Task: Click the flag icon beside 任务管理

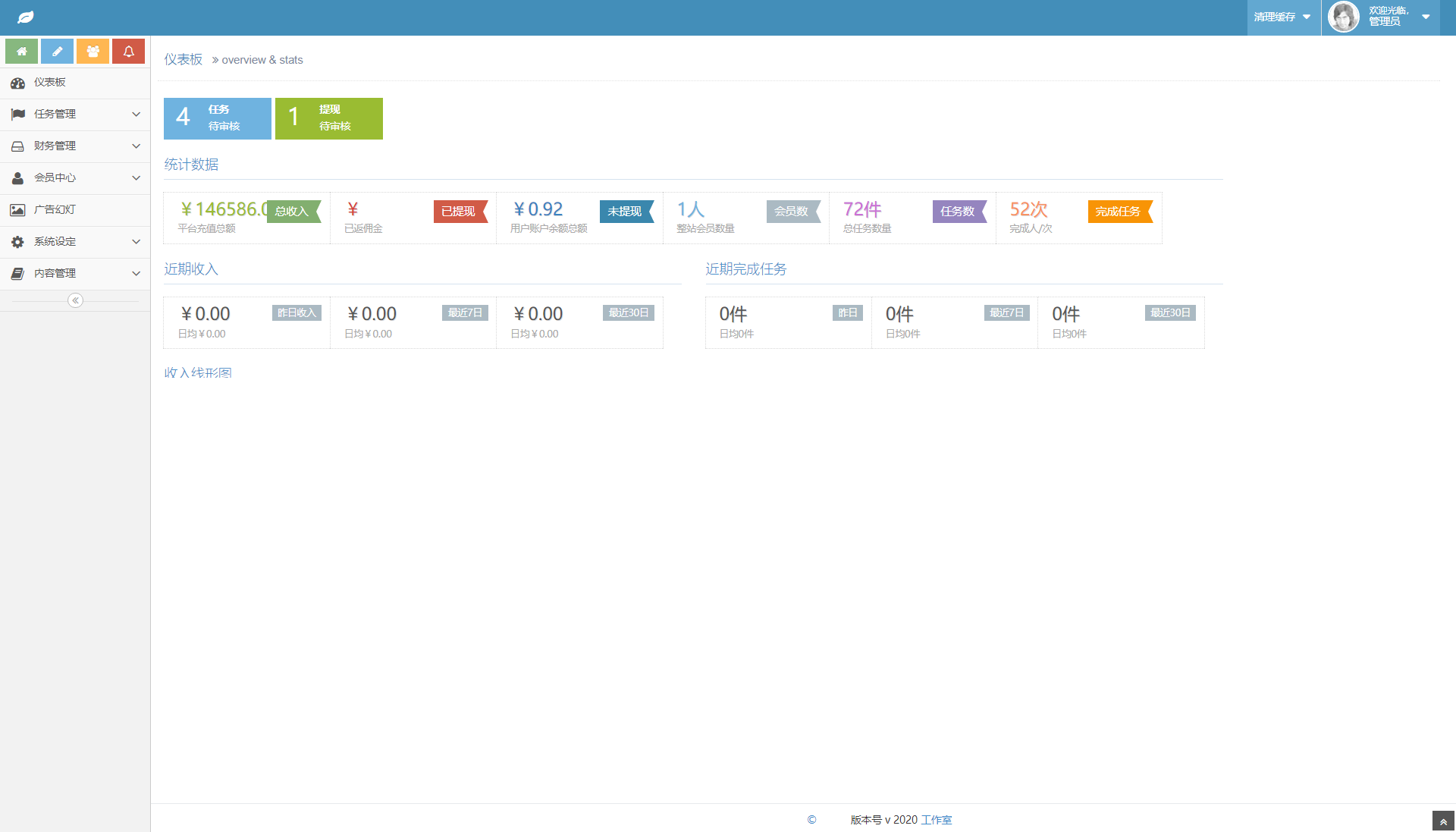Action: 17,115
